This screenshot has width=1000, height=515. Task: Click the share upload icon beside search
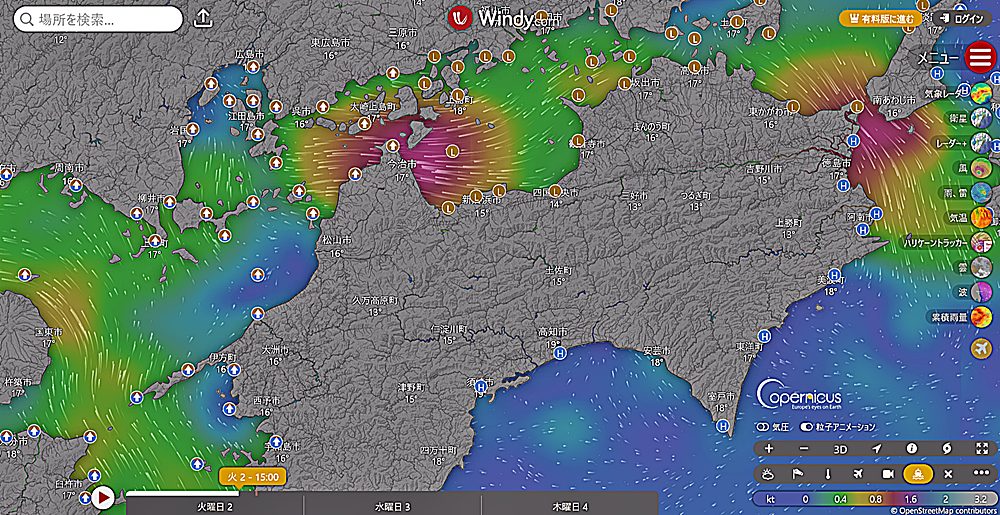pos(203,18)
